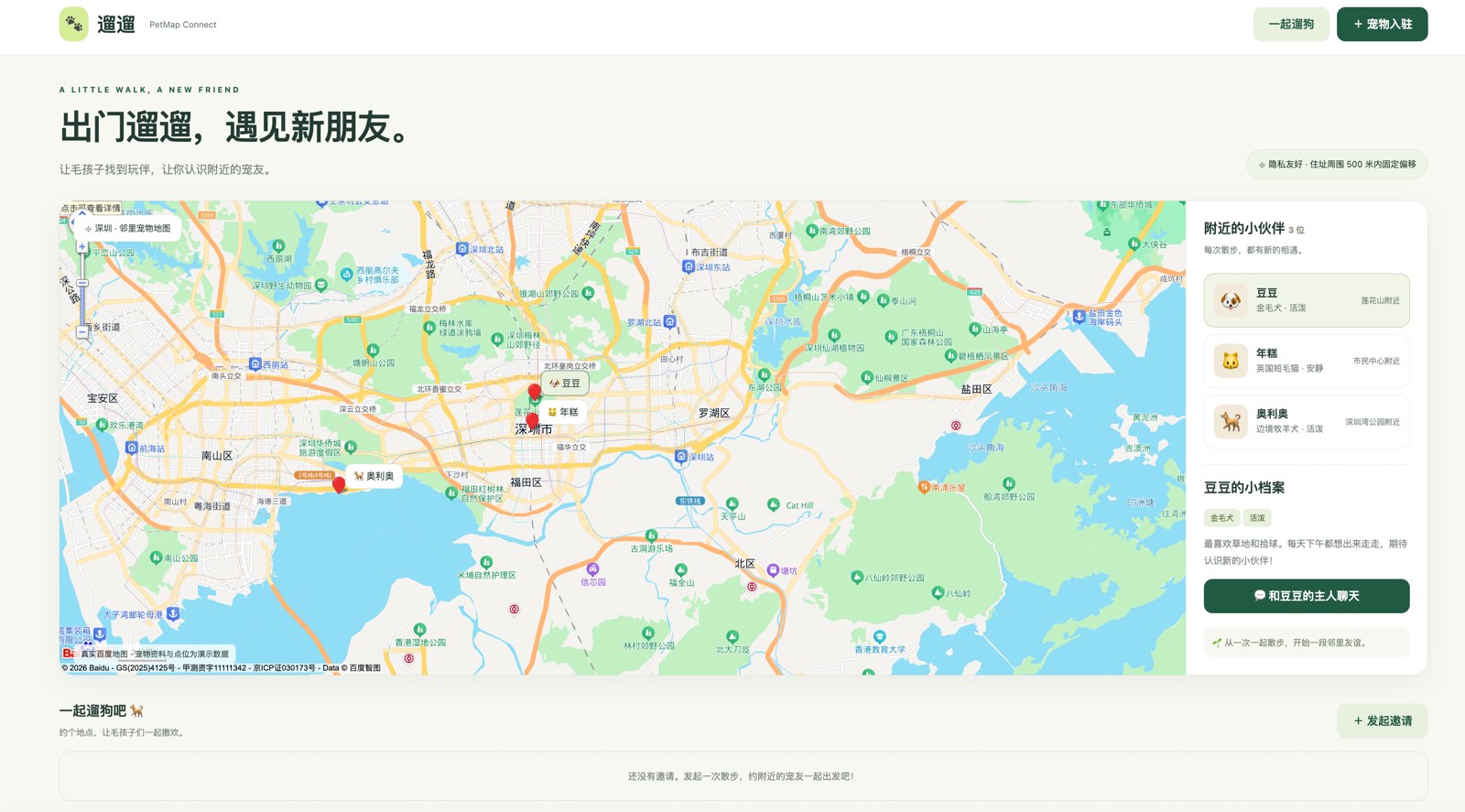Click the 福田红树林自然保护区 icon
This screenshot has height=812, width=1465.
pos(451,493)
